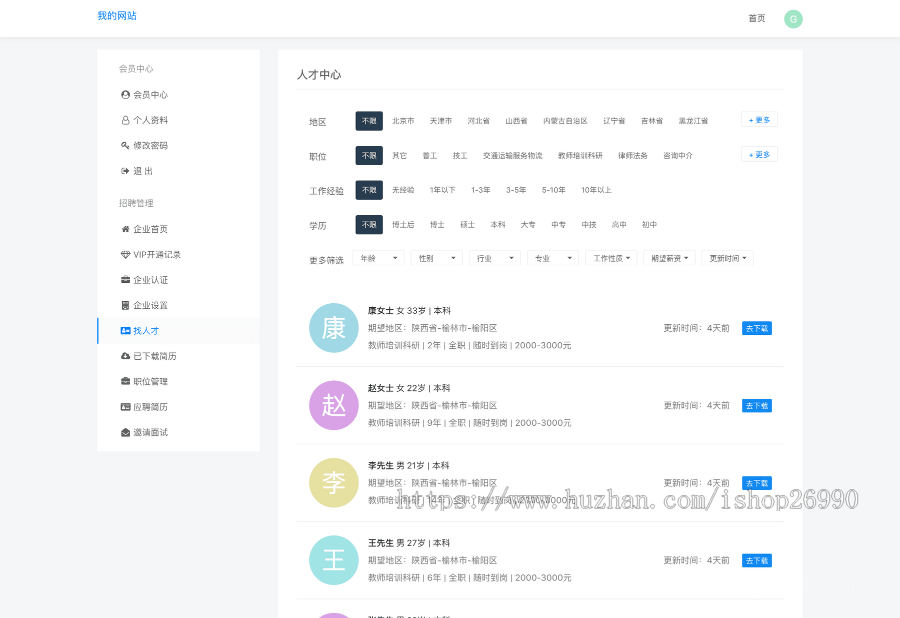The image size is (900, 618).
Task: Open 个人资料 menu item
Action: click(179, 120)
